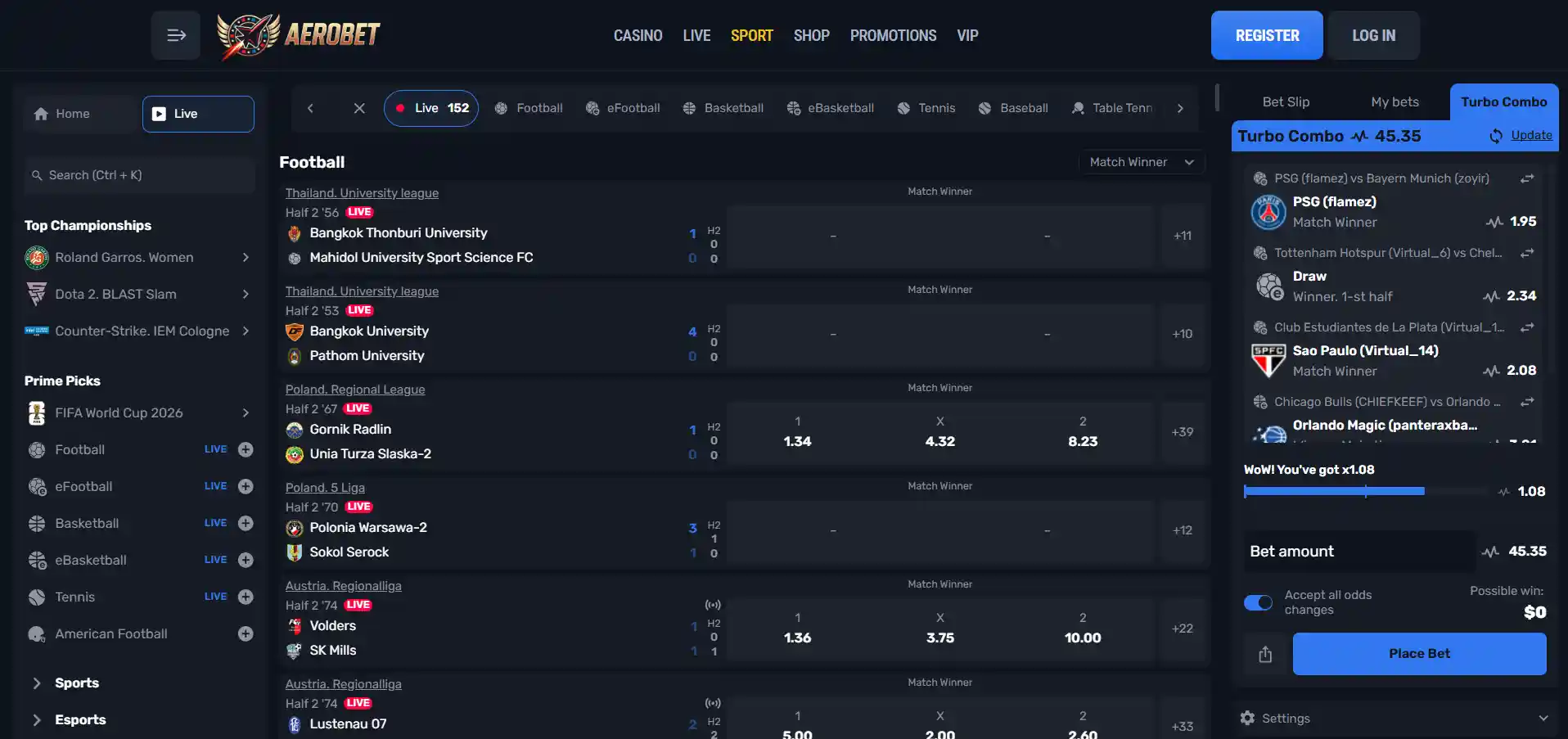Screen dimensions: 1568x739
Task: Swap the PSG vs Bayern Munich selection
Action: 1527,178
